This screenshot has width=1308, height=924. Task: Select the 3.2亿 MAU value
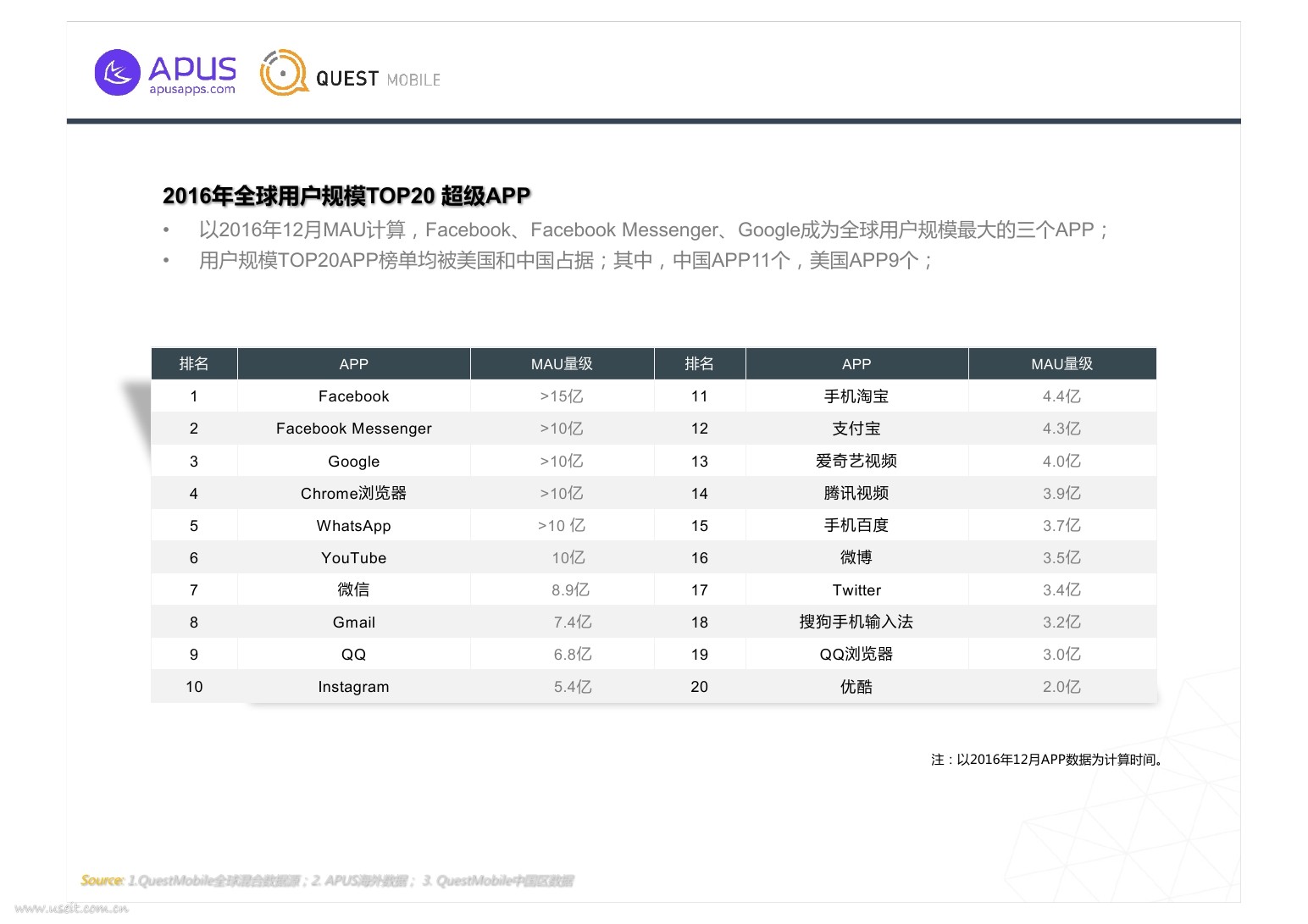coord(1061,622)
